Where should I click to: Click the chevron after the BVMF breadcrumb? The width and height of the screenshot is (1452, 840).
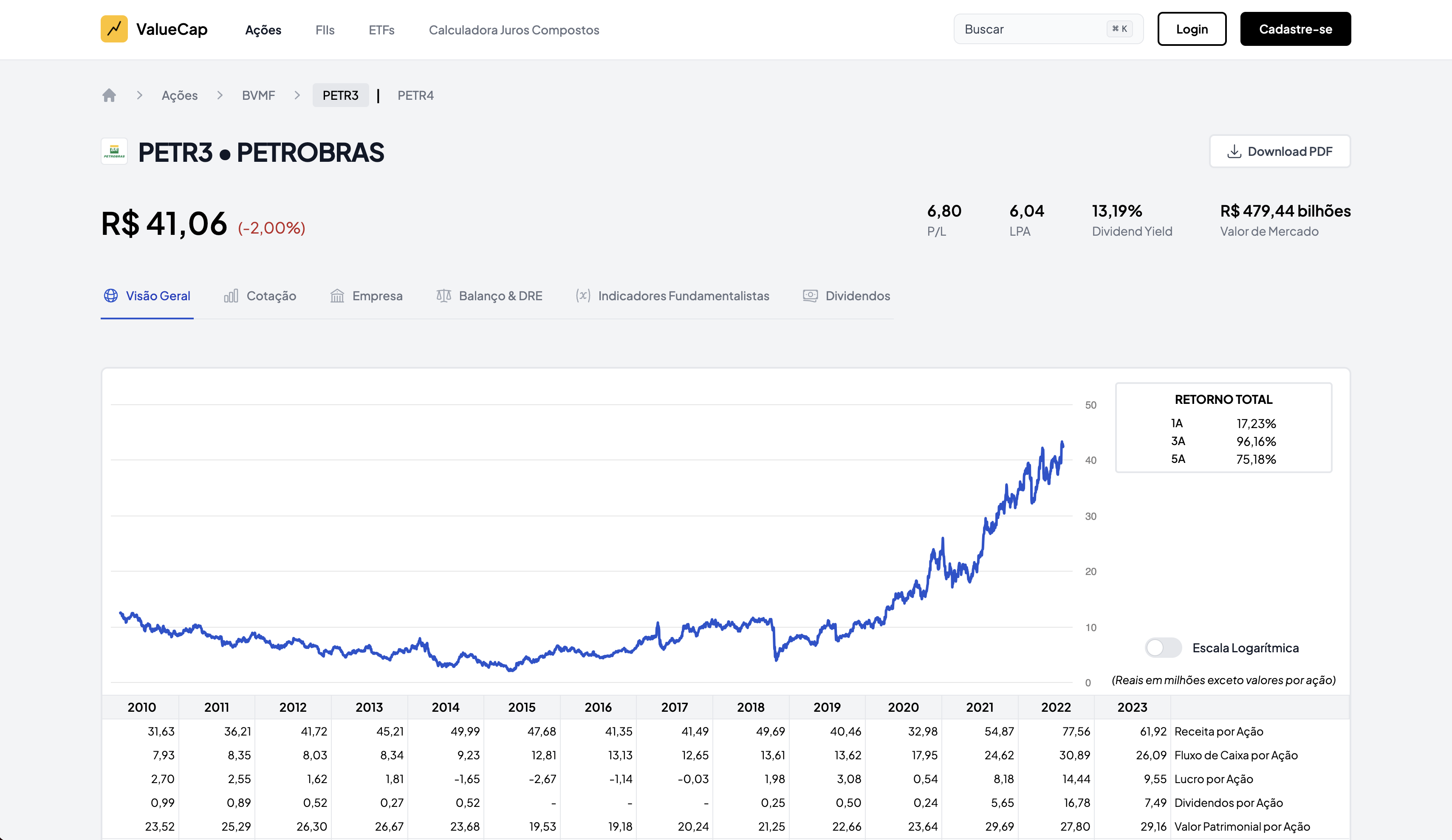click(297, 95)
